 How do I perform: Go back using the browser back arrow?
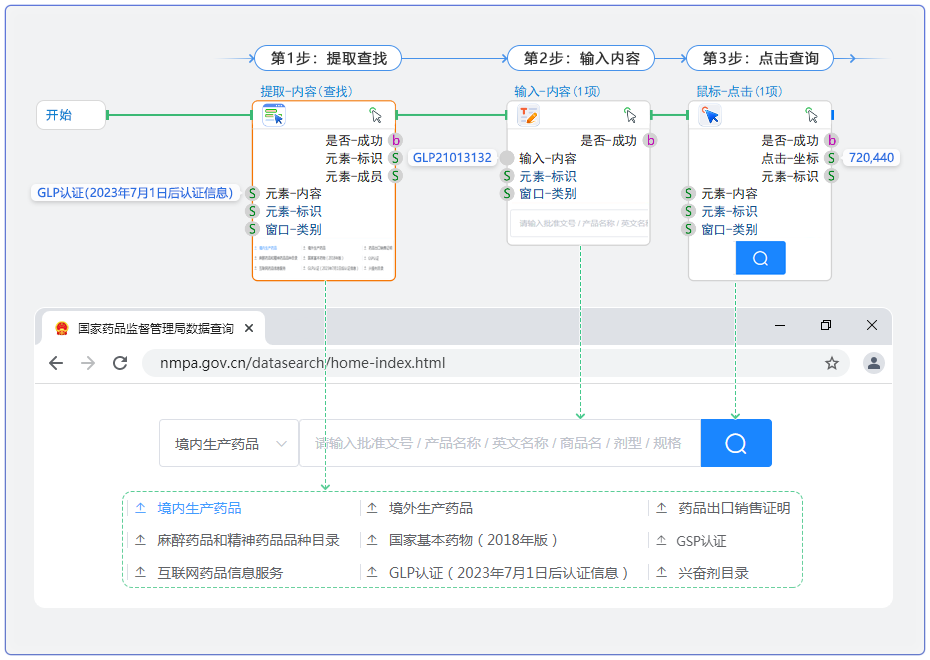pyautogui.click(x=56, y=363)
